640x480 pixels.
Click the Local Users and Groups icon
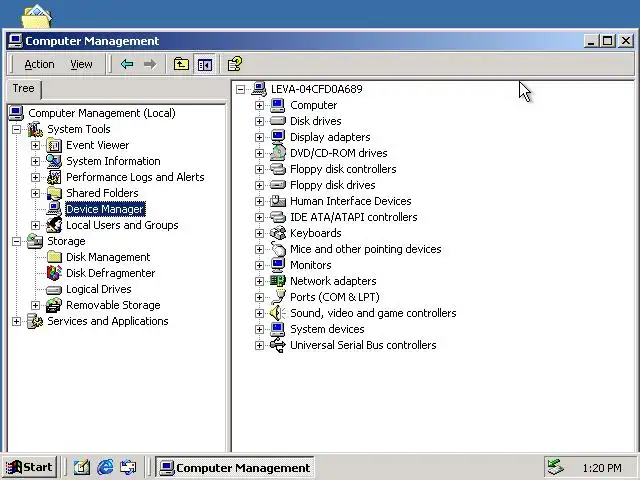point(54,225)
